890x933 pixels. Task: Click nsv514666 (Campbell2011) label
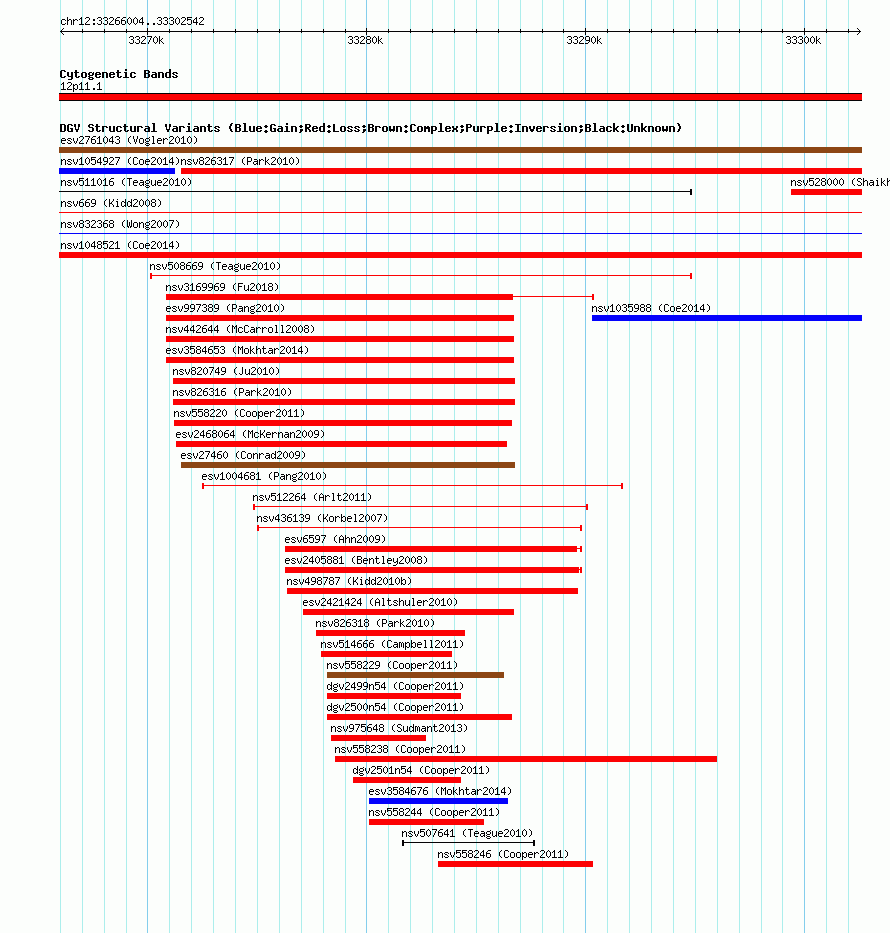coord(392,644)
